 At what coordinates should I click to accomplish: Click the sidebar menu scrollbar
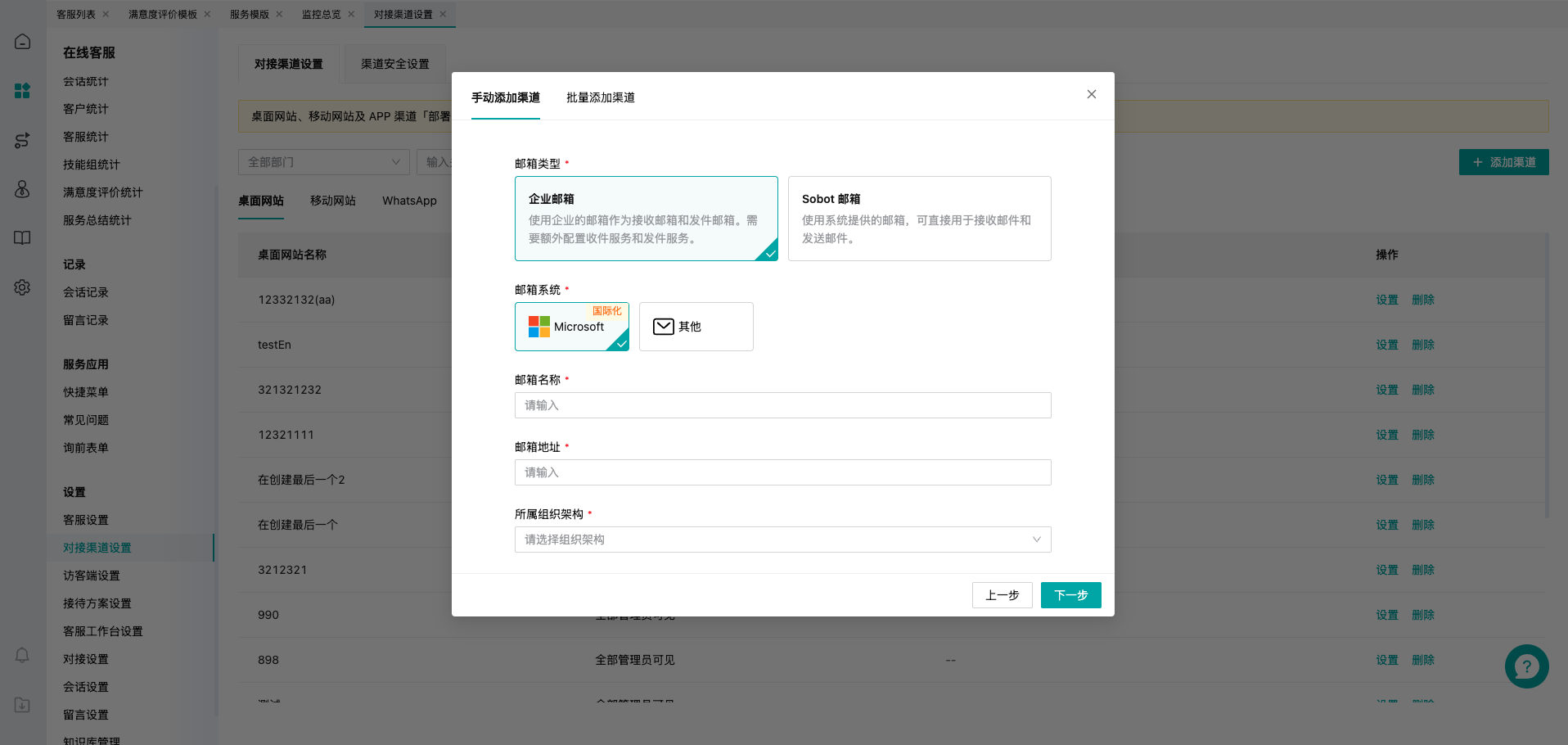click(x=216, y=450)
